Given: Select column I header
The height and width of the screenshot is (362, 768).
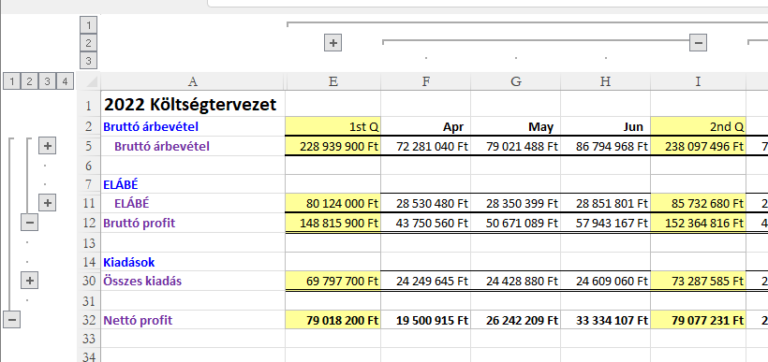Looking at the screenshot, I should coord(698,81).
